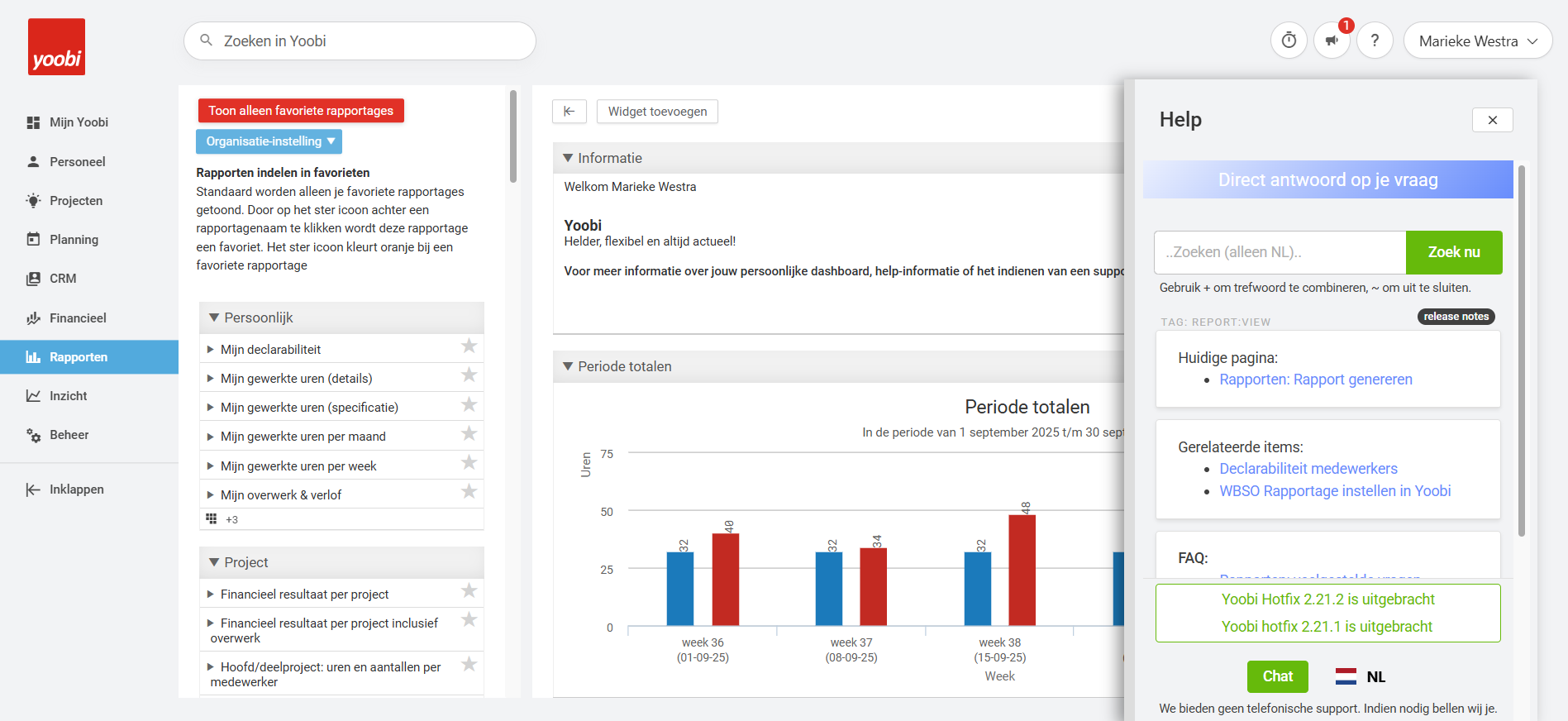Collapse the Persoonlijk reports section
The image size is (1568, 721).
pos(215,318)
